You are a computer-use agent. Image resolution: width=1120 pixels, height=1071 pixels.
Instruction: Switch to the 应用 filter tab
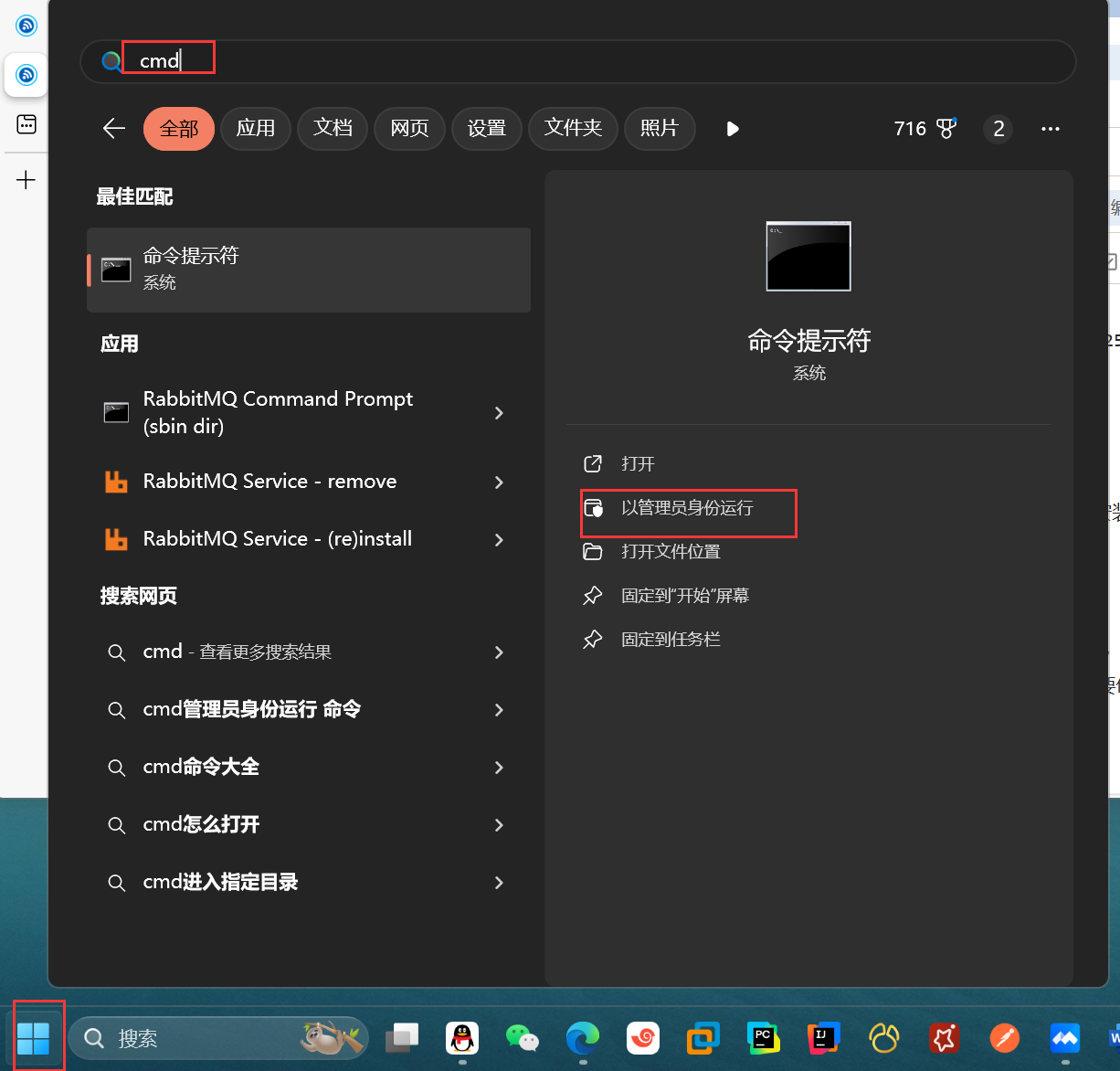[x=256, y=129]
